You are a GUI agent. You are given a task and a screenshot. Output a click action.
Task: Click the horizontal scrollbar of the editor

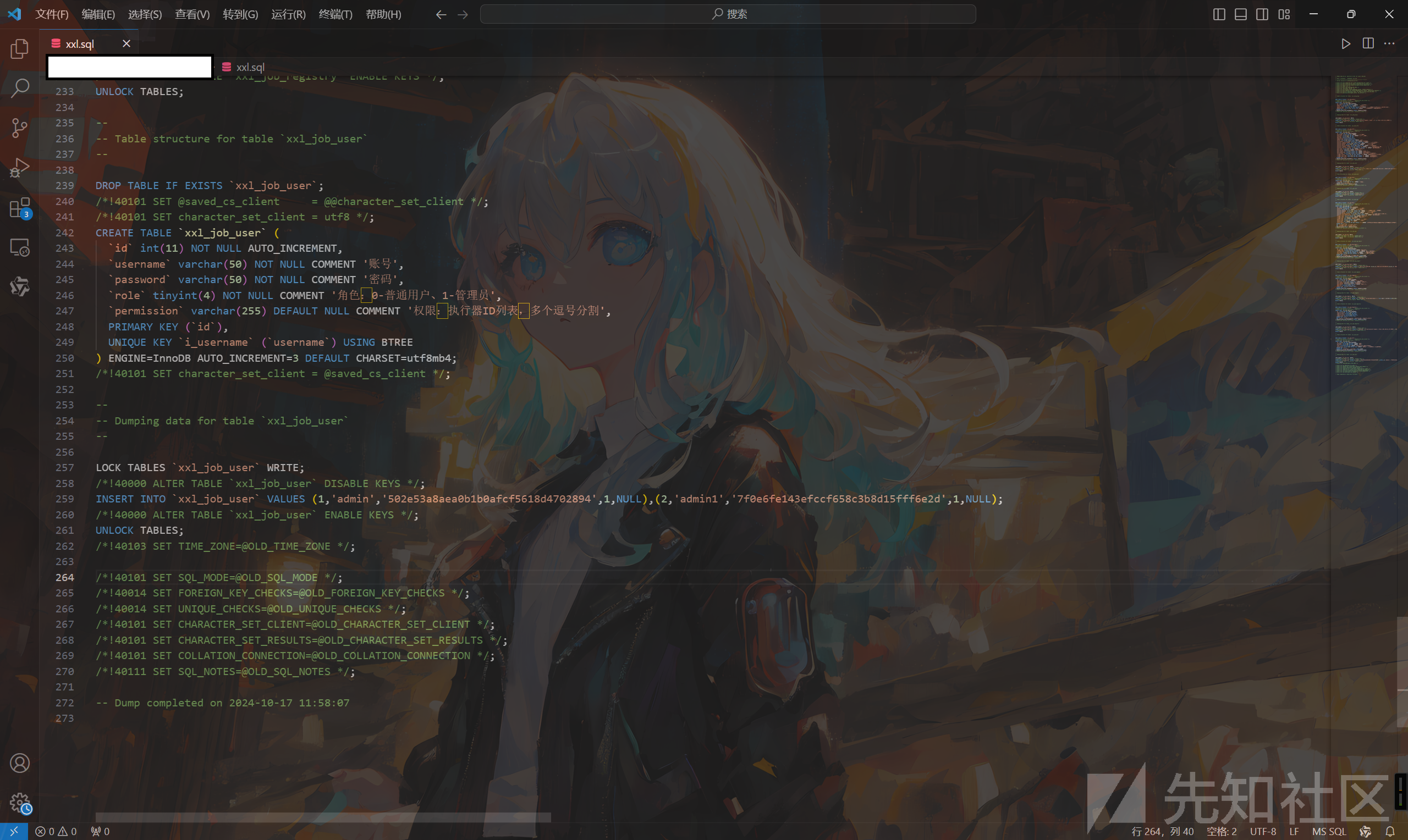click(x=323, y=817)
